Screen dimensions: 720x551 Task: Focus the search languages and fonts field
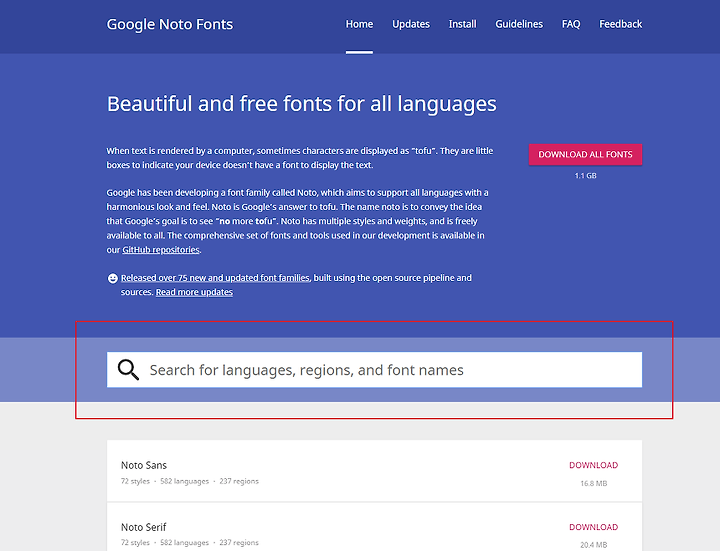374,370
